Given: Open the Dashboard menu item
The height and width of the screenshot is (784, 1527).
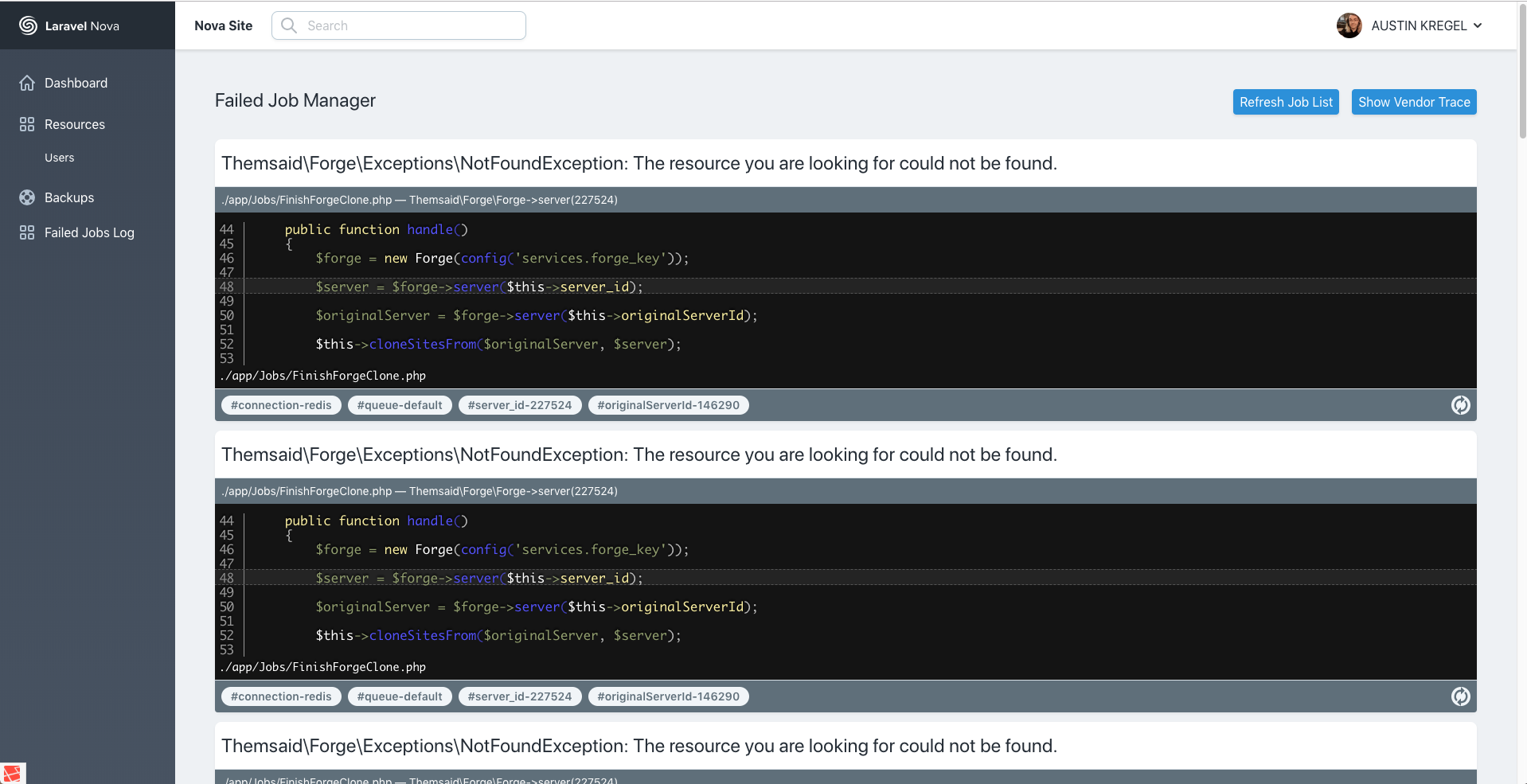Looking at the screenshot, I should coord(76,83).
